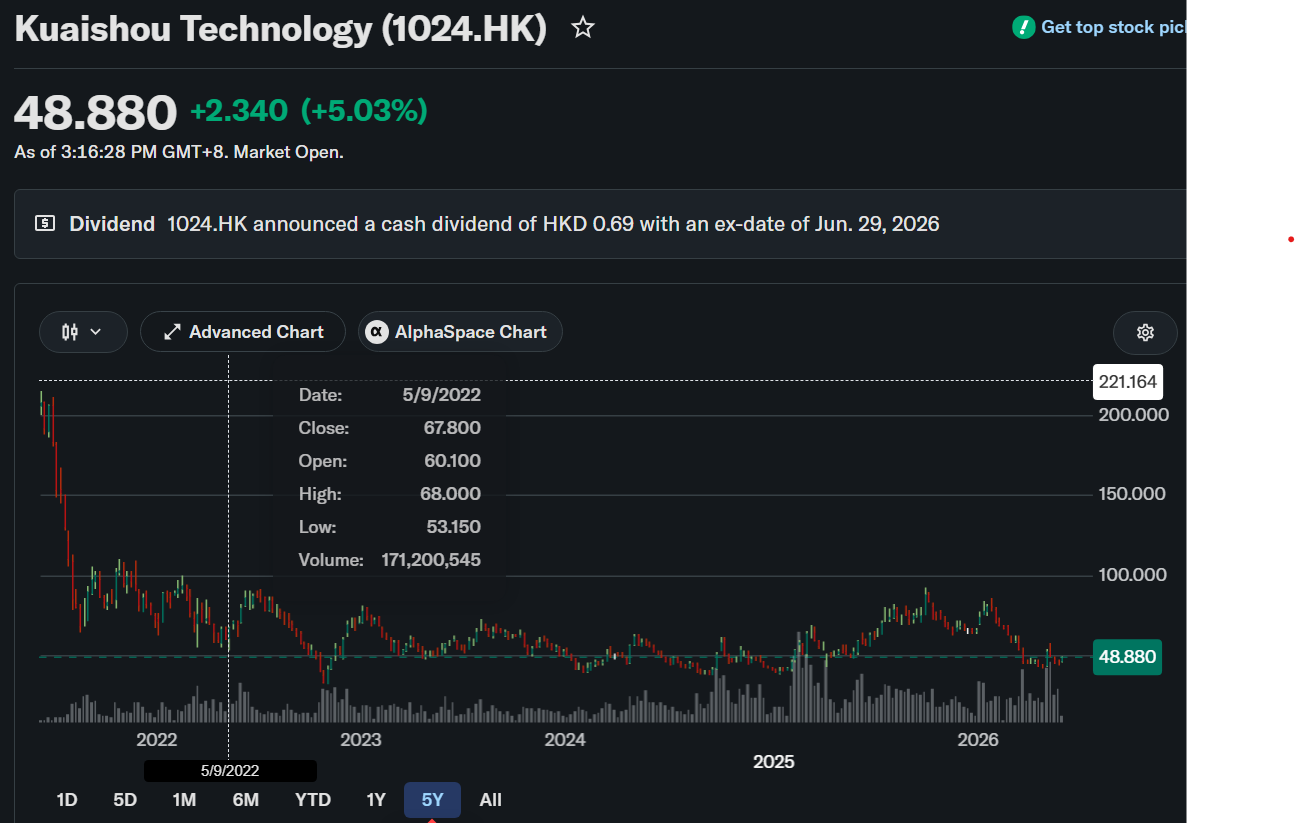
Task: Open the candlestick chart type dropdown
Action: (x=83, y=332)
